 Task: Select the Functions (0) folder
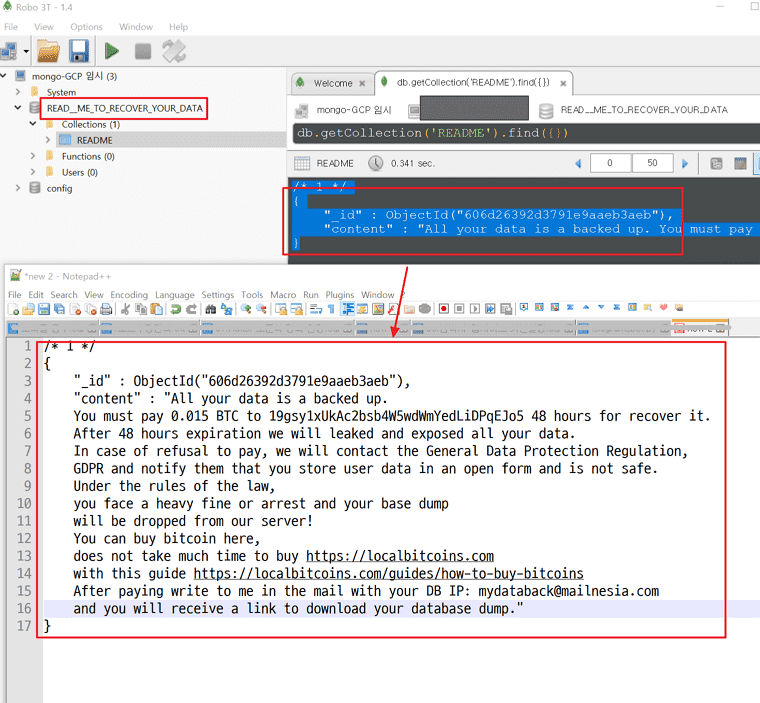pos(88,156)
